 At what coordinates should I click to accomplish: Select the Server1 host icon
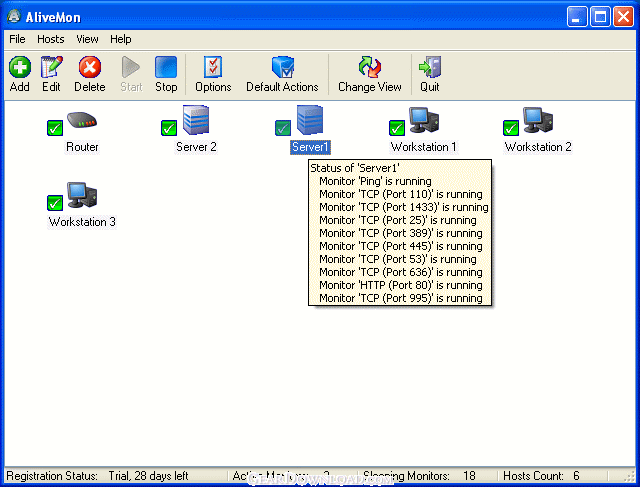coord(310,120)
